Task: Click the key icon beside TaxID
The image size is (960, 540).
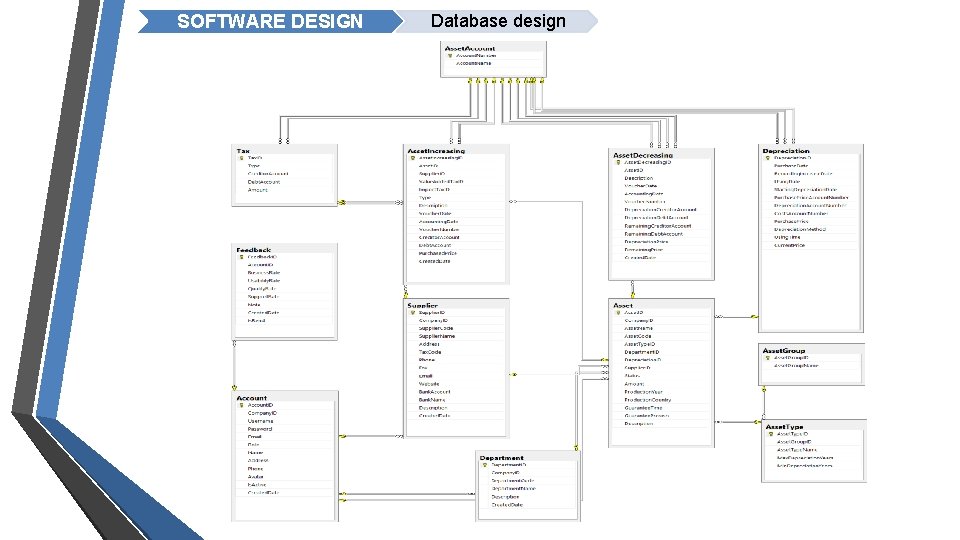Action: click(241, 158)
